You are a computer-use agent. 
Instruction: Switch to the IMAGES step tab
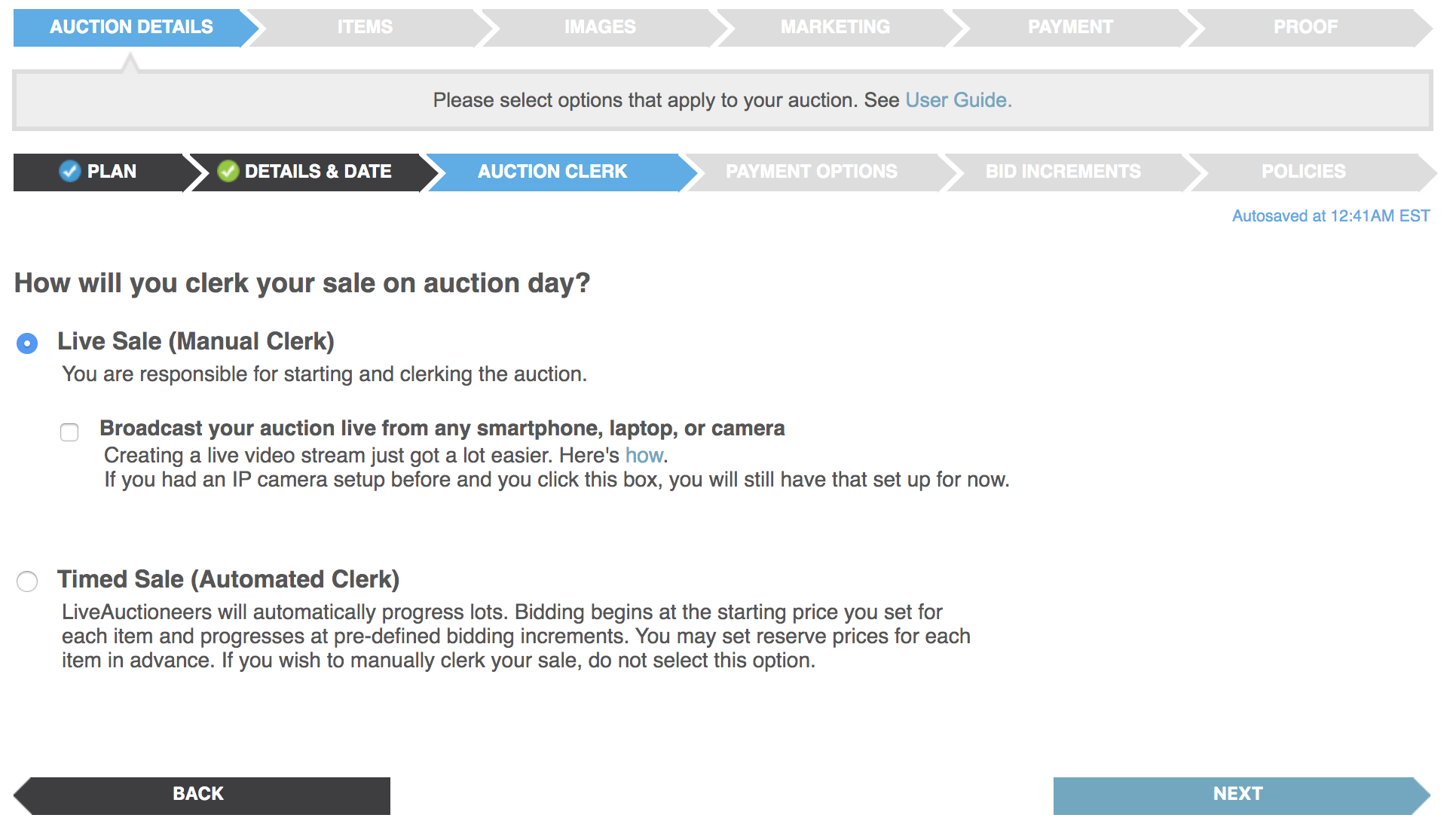[x=601, y=27]
